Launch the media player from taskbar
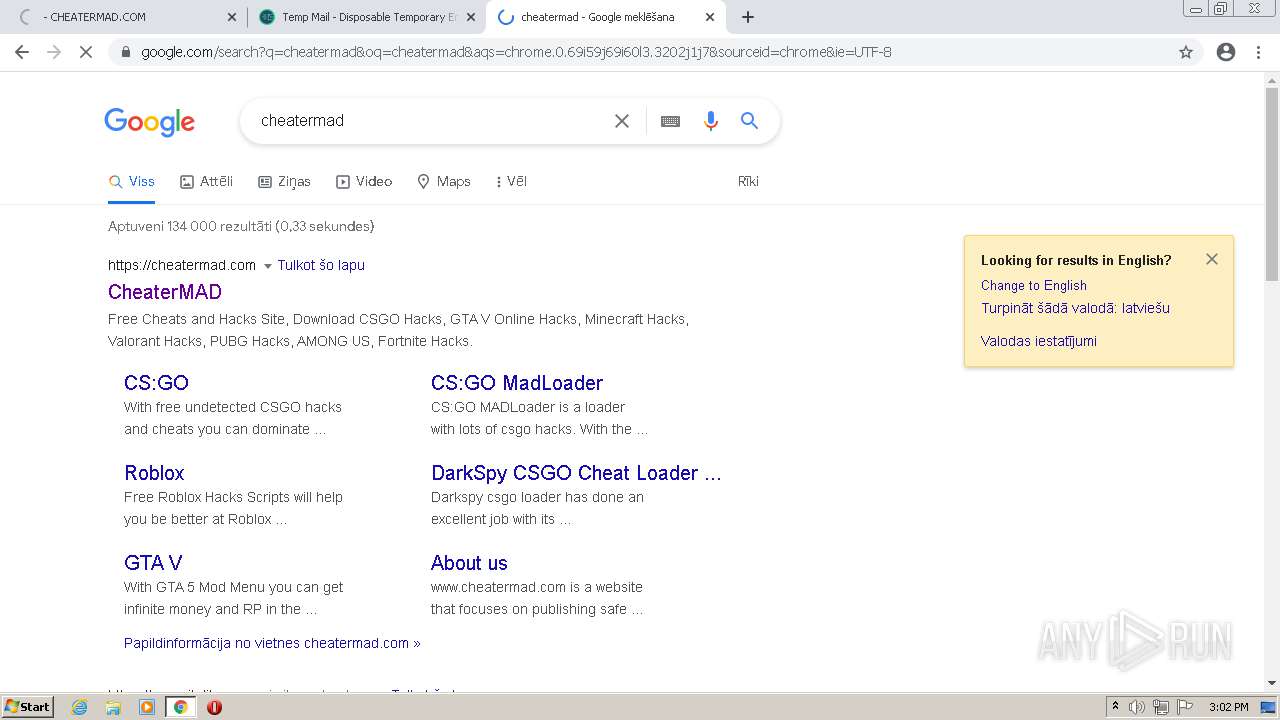Viewport: 1280px width, 720px height. pyautogui.click(x=147, y=707)
